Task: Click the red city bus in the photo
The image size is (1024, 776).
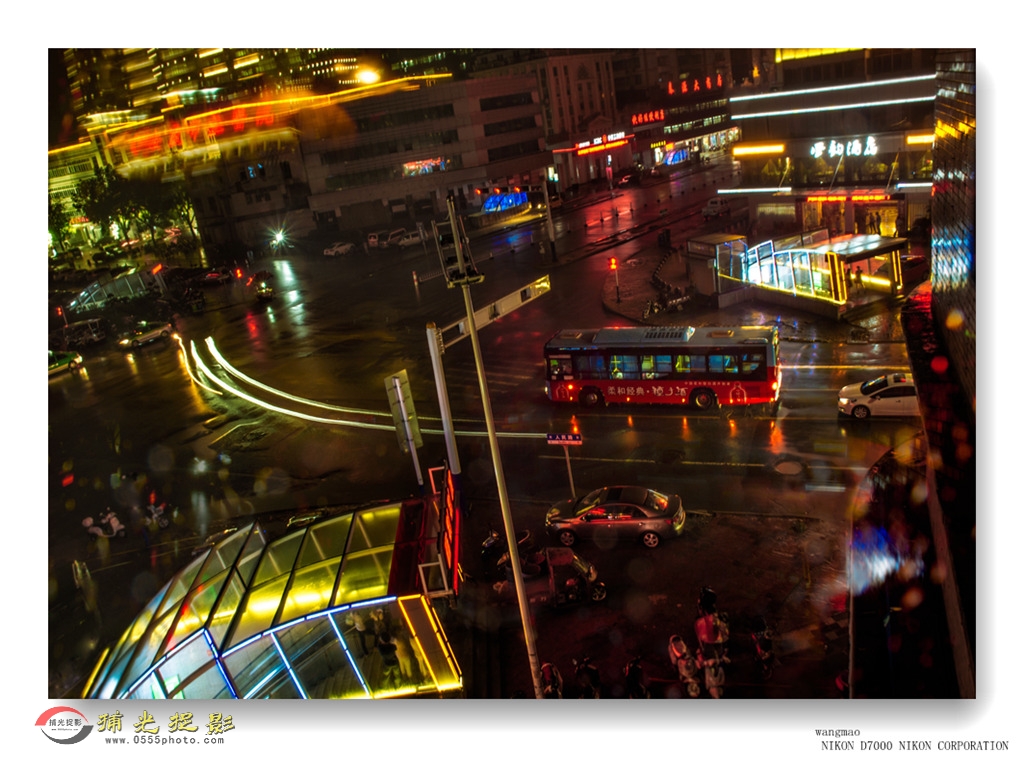Action: tap(662, 367)
